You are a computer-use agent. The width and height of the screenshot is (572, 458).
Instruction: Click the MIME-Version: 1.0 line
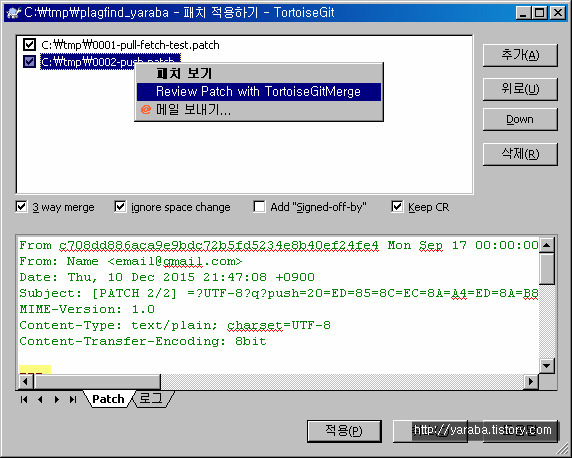87,309
